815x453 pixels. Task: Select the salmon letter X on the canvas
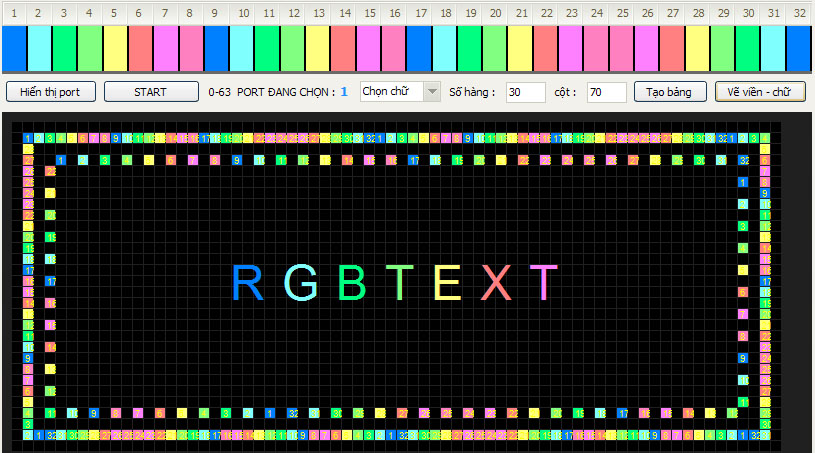496,283
